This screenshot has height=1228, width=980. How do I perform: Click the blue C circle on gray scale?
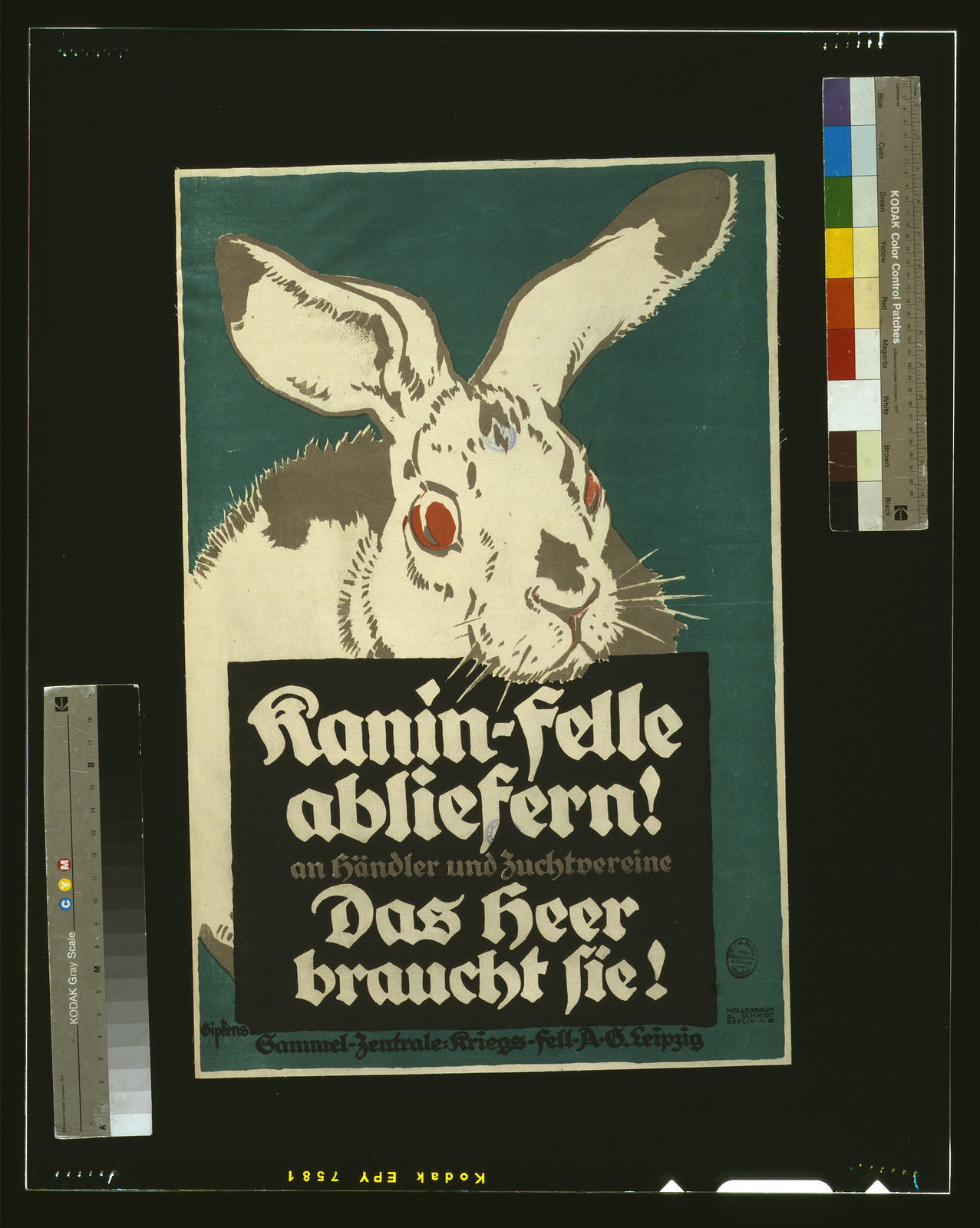point(65,904)
